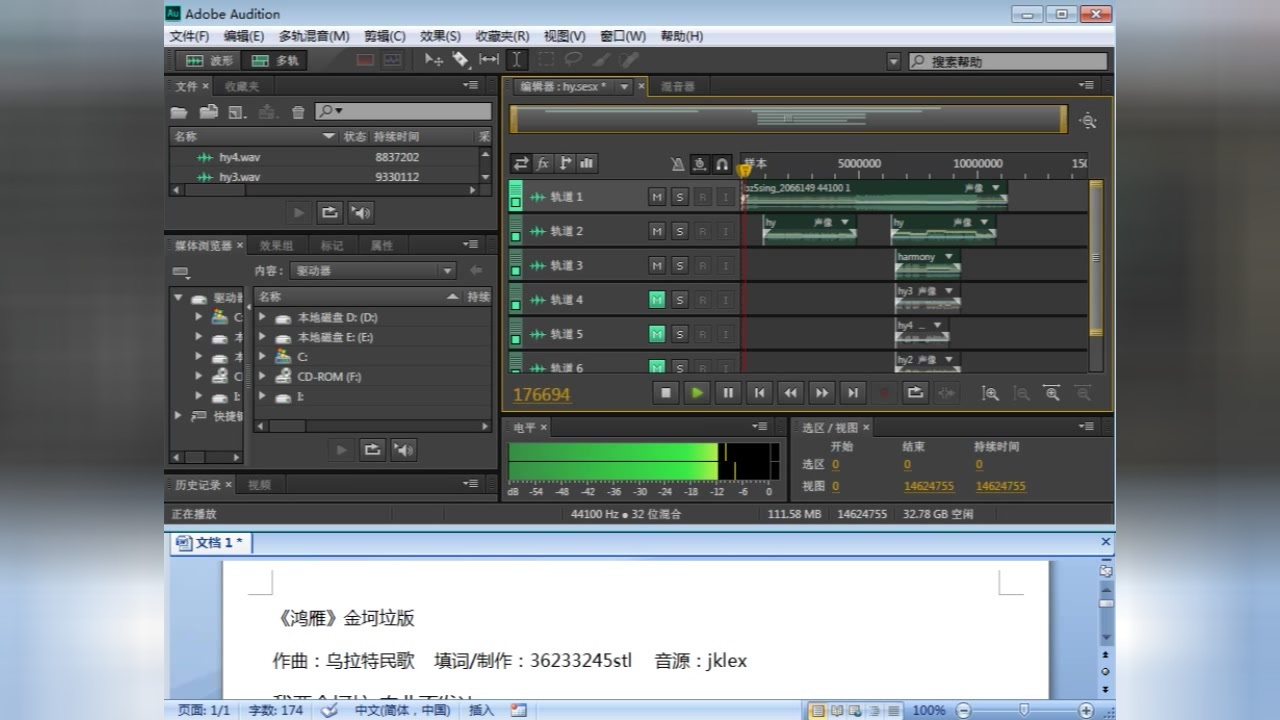
Task: Switch to 波形 waveform view
Action: click(x=208, y=60)
